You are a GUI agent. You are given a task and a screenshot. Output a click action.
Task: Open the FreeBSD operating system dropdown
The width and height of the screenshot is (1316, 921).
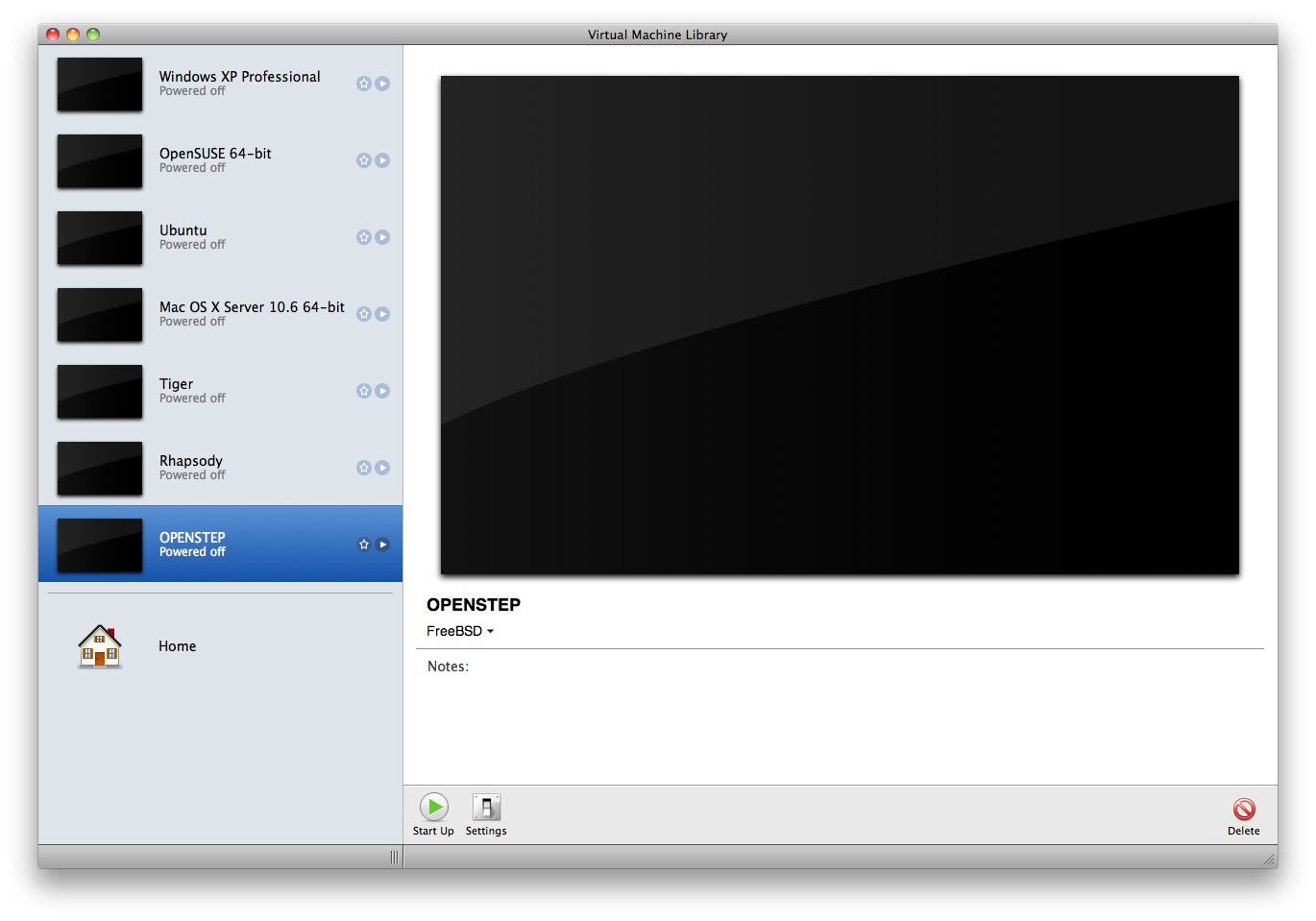pos(460,631)
